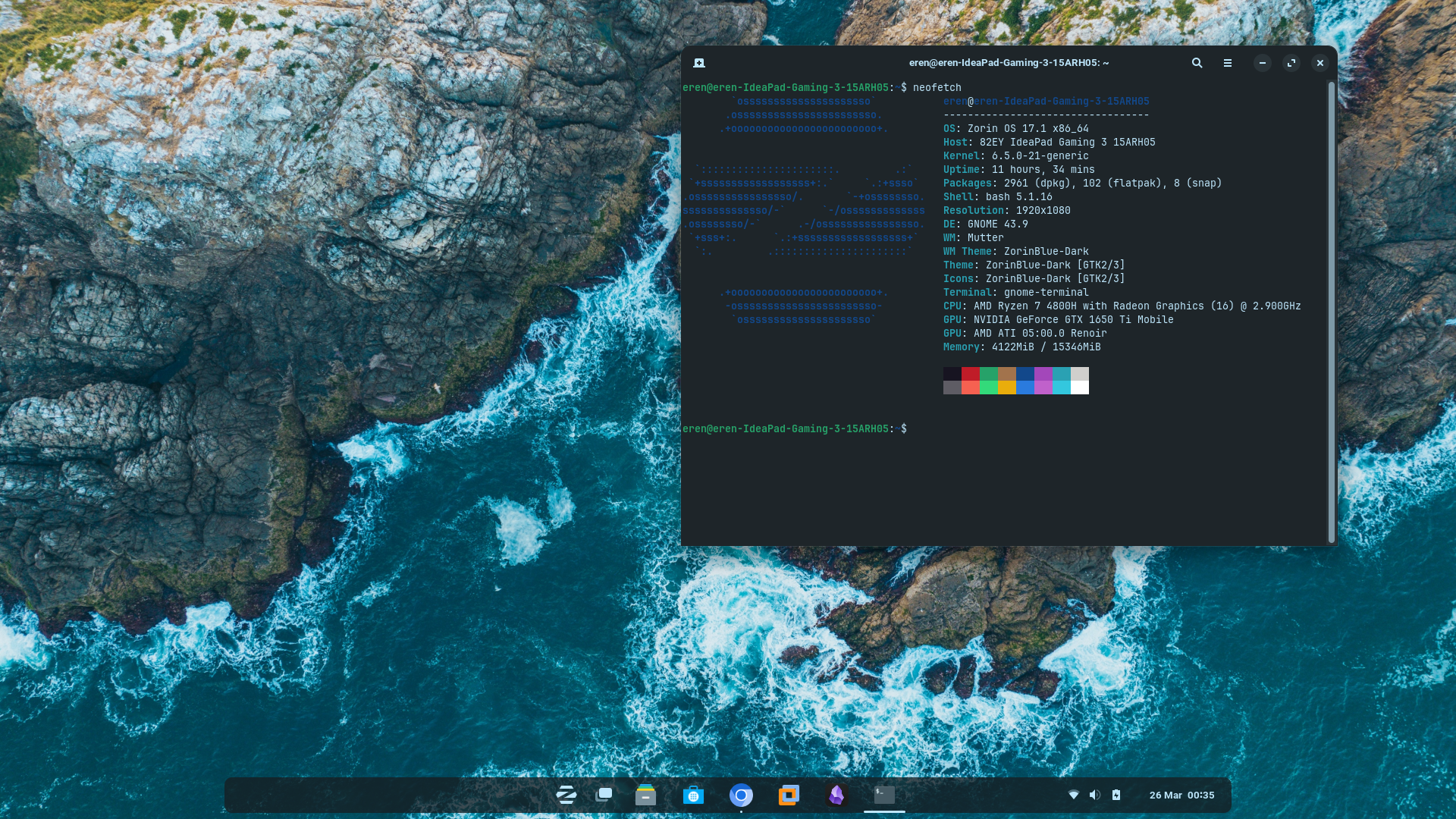Check the battery status tray icon
1456x819 pixels.
1116,795
